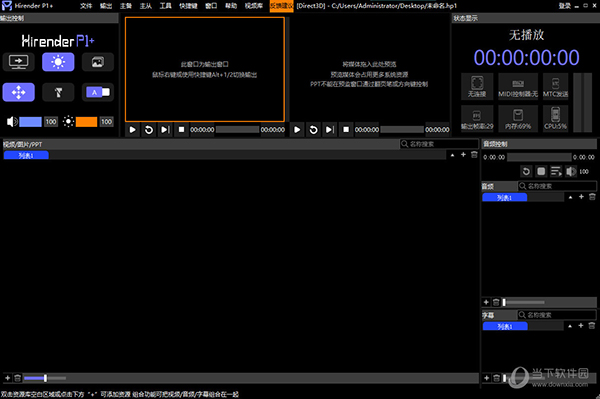The image size is (600, 399).
Task: Click loop button under preview window
Action: coord(313,130)
